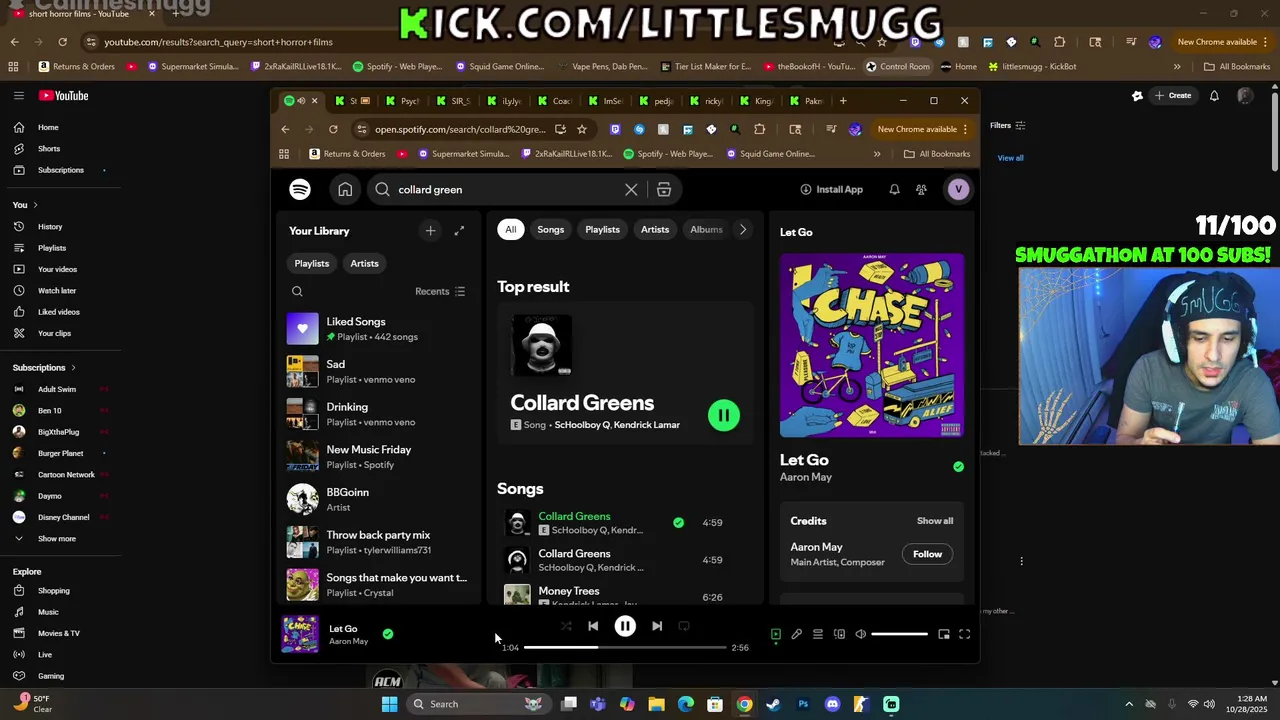1280x720 pixels.
Task: Select the All search filter chip
Action: (x=510, y=230)
